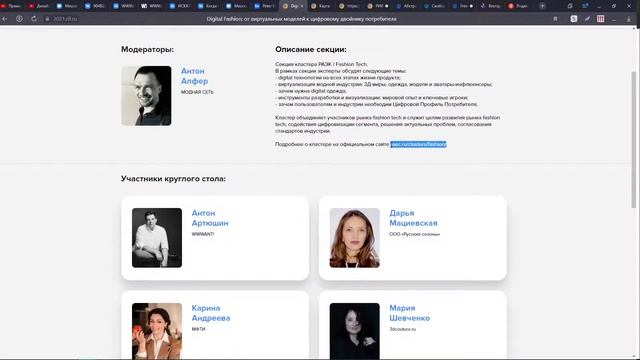The height and width of the screenshot is (360, 640).
Task: Click Мария Шевченко's dark photo
Action: 354,331
